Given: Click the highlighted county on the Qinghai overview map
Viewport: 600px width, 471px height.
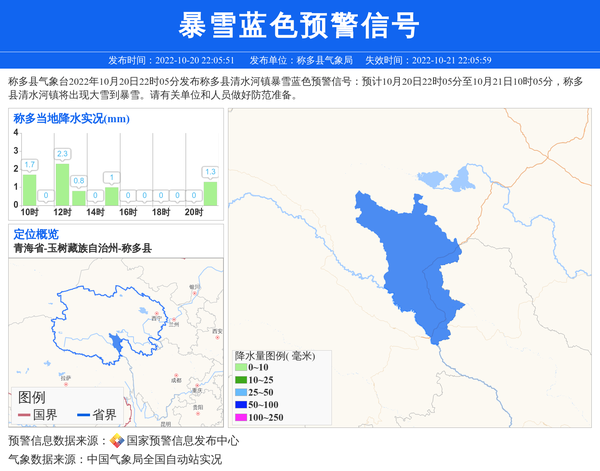Looking at the screenshot, I should [119, 344].
